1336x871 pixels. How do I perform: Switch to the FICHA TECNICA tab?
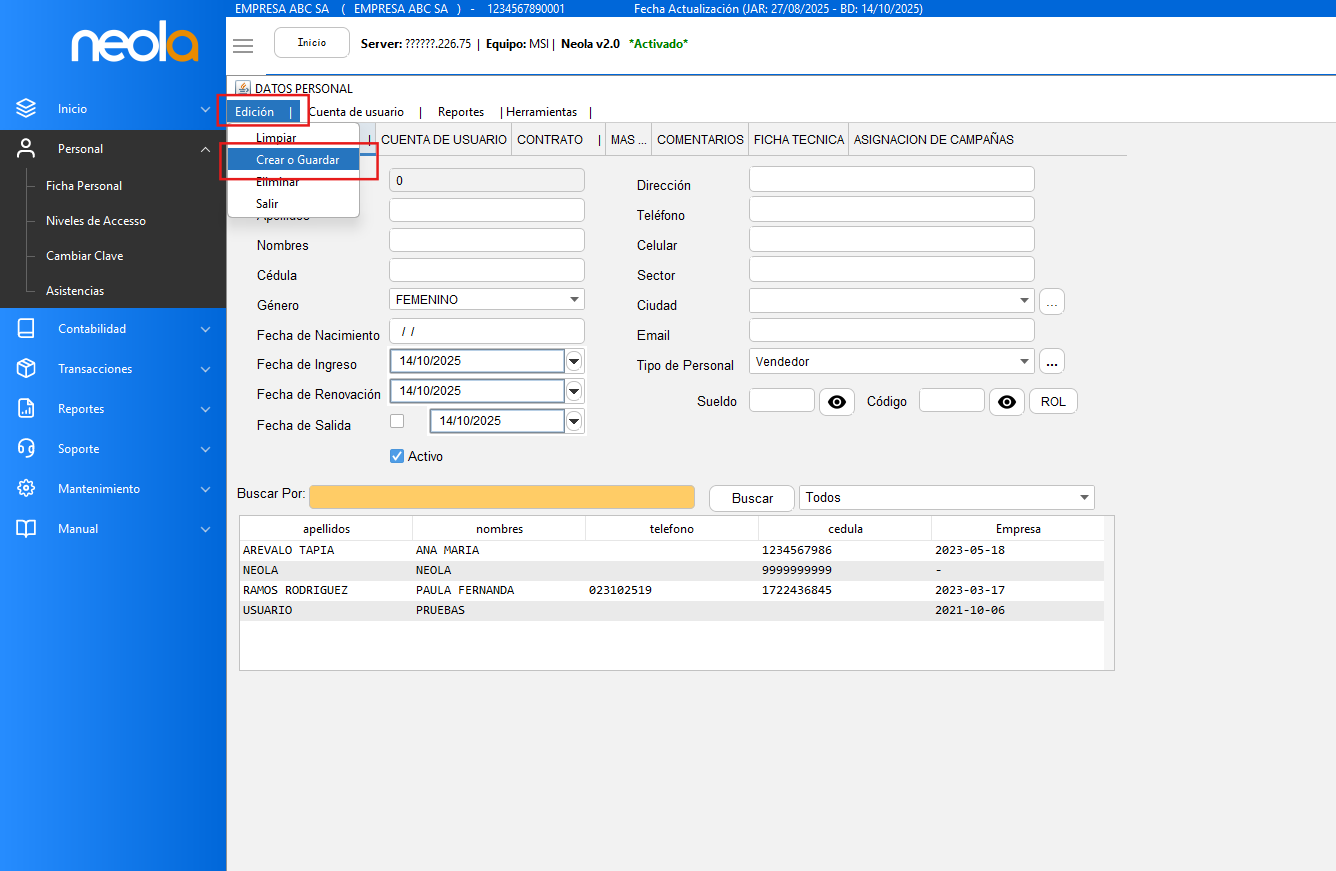[x=799, y=140]
